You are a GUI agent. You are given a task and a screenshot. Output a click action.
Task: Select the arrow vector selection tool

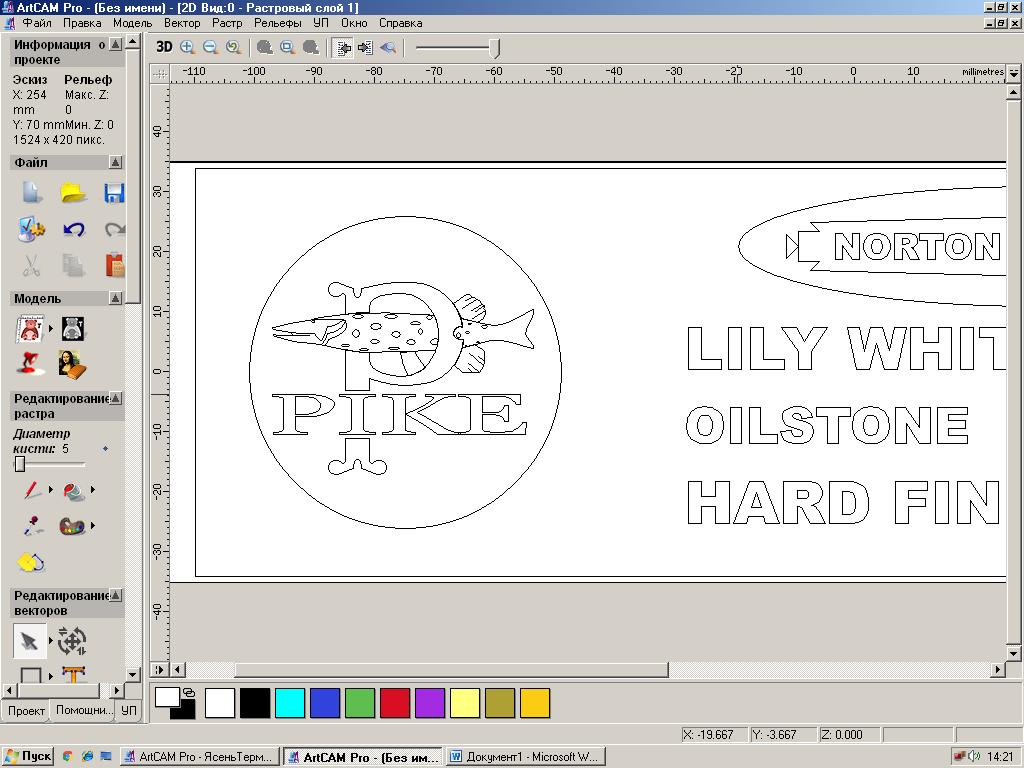tap(30, 640)
